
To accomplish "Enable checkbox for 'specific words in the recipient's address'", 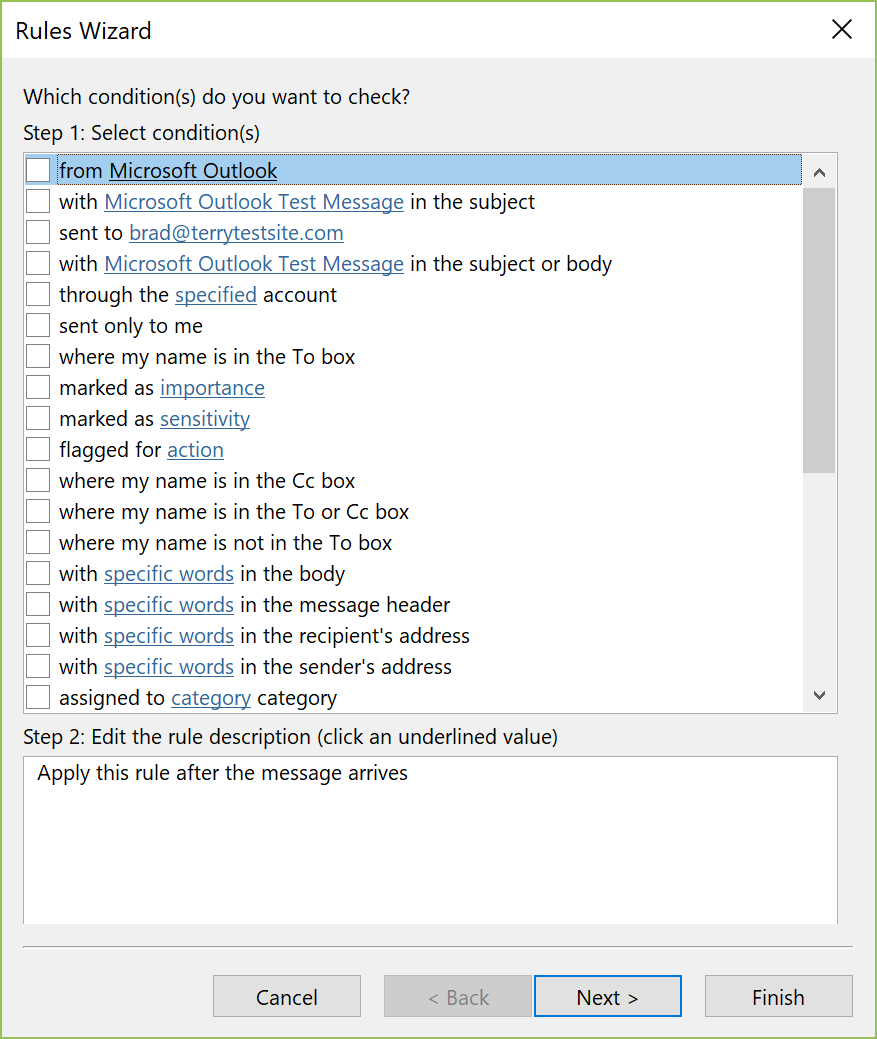I will point(38,635).
